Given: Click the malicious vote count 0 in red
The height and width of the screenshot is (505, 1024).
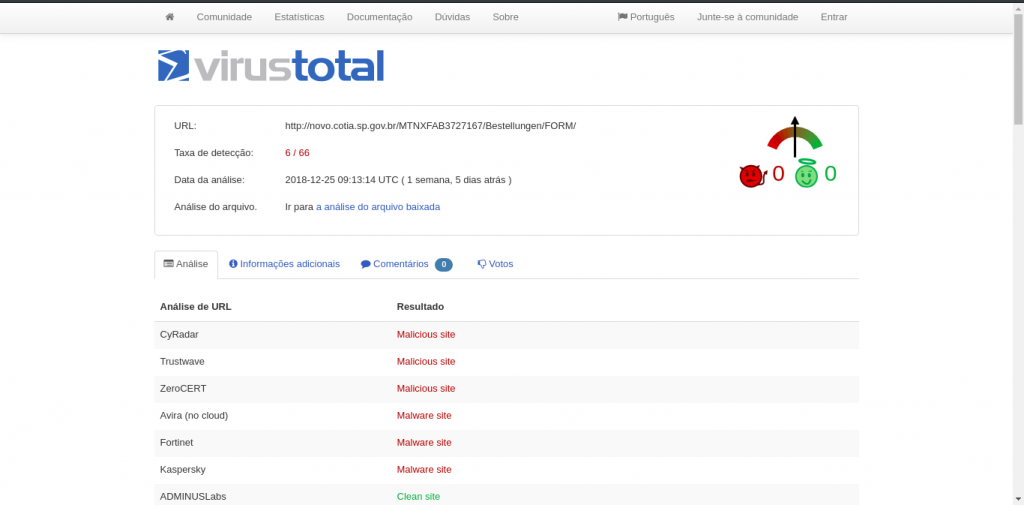Looking at the screenshot, I should tap(778, 174).
